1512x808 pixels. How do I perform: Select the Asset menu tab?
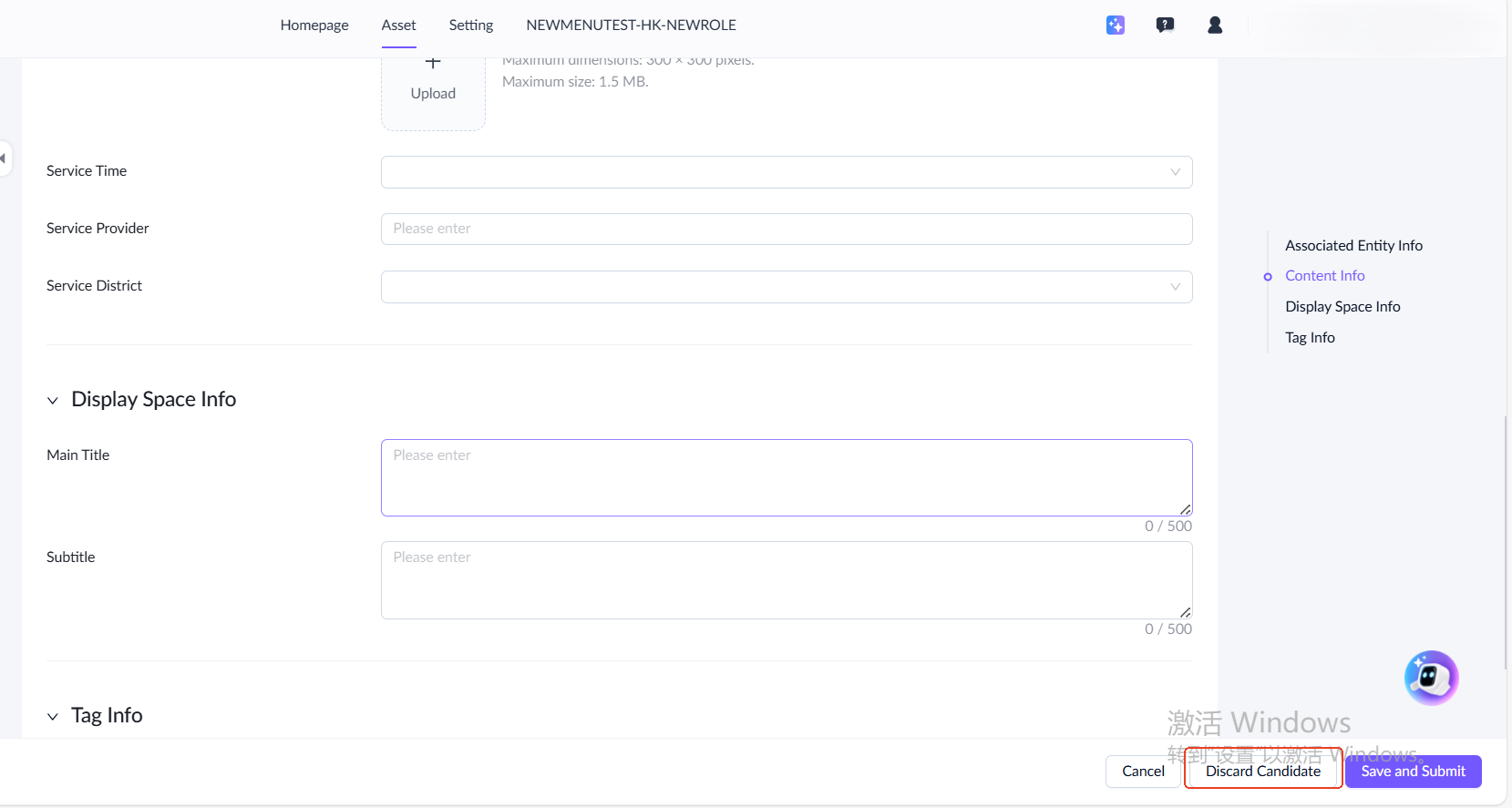398,26
